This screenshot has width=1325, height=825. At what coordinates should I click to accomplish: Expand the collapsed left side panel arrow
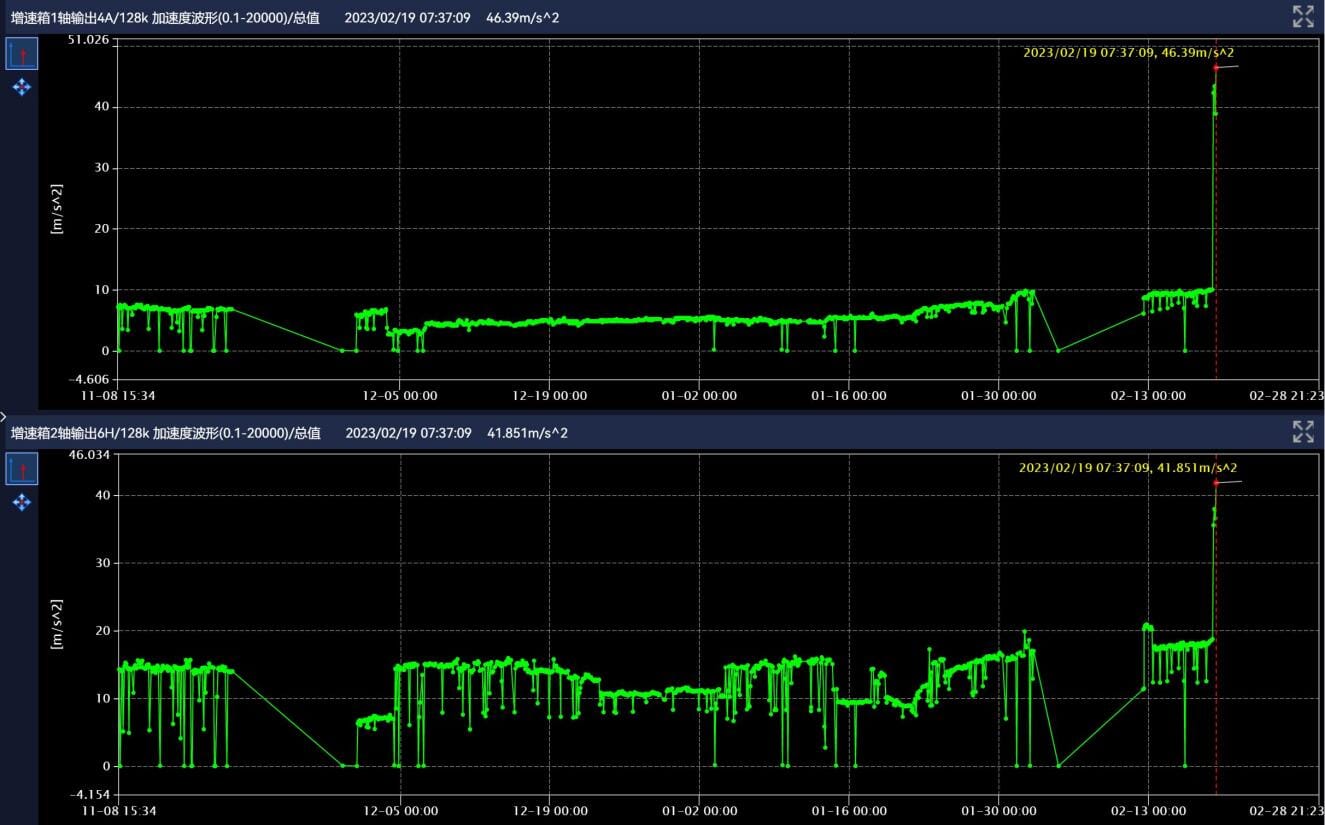pyautogui.click(x=4, y=415)
